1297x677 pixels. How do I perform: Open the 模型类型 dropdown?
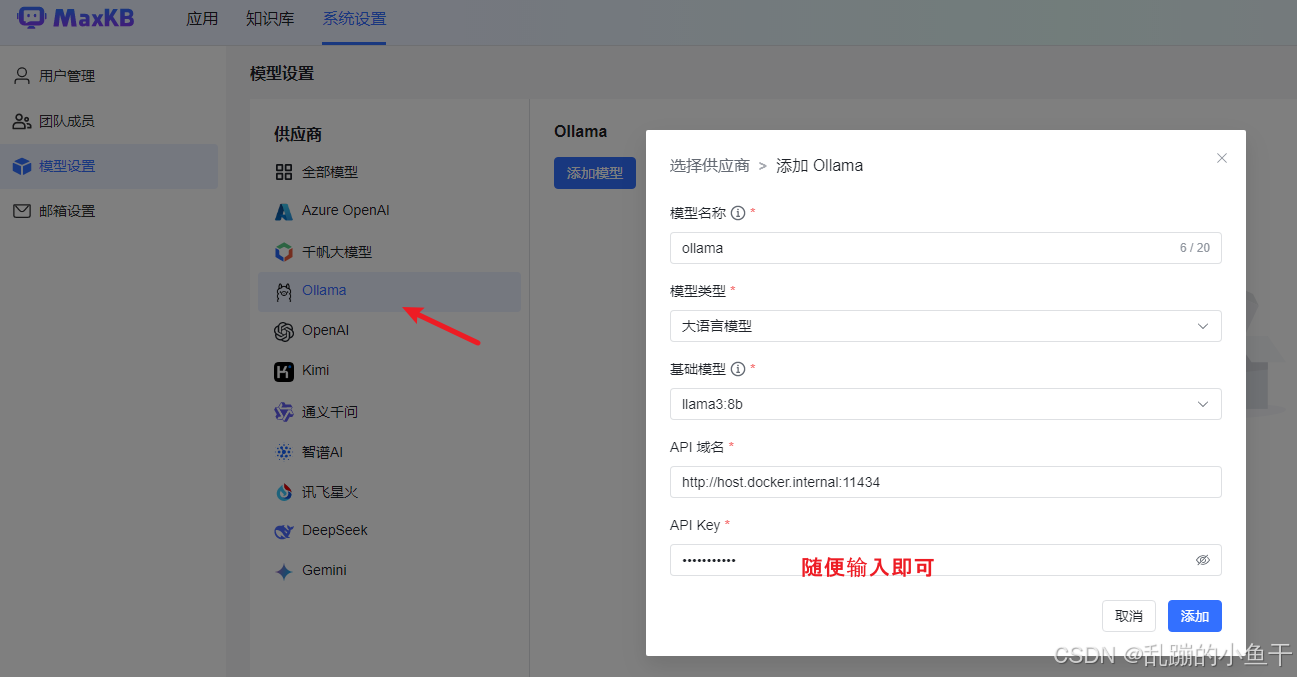[x=945, y=326]
